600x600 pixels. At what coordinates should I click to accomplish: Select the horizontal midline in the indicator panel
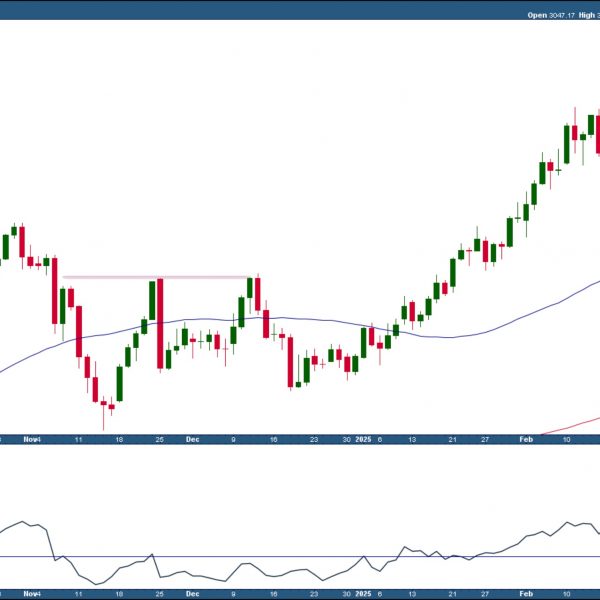300,556
